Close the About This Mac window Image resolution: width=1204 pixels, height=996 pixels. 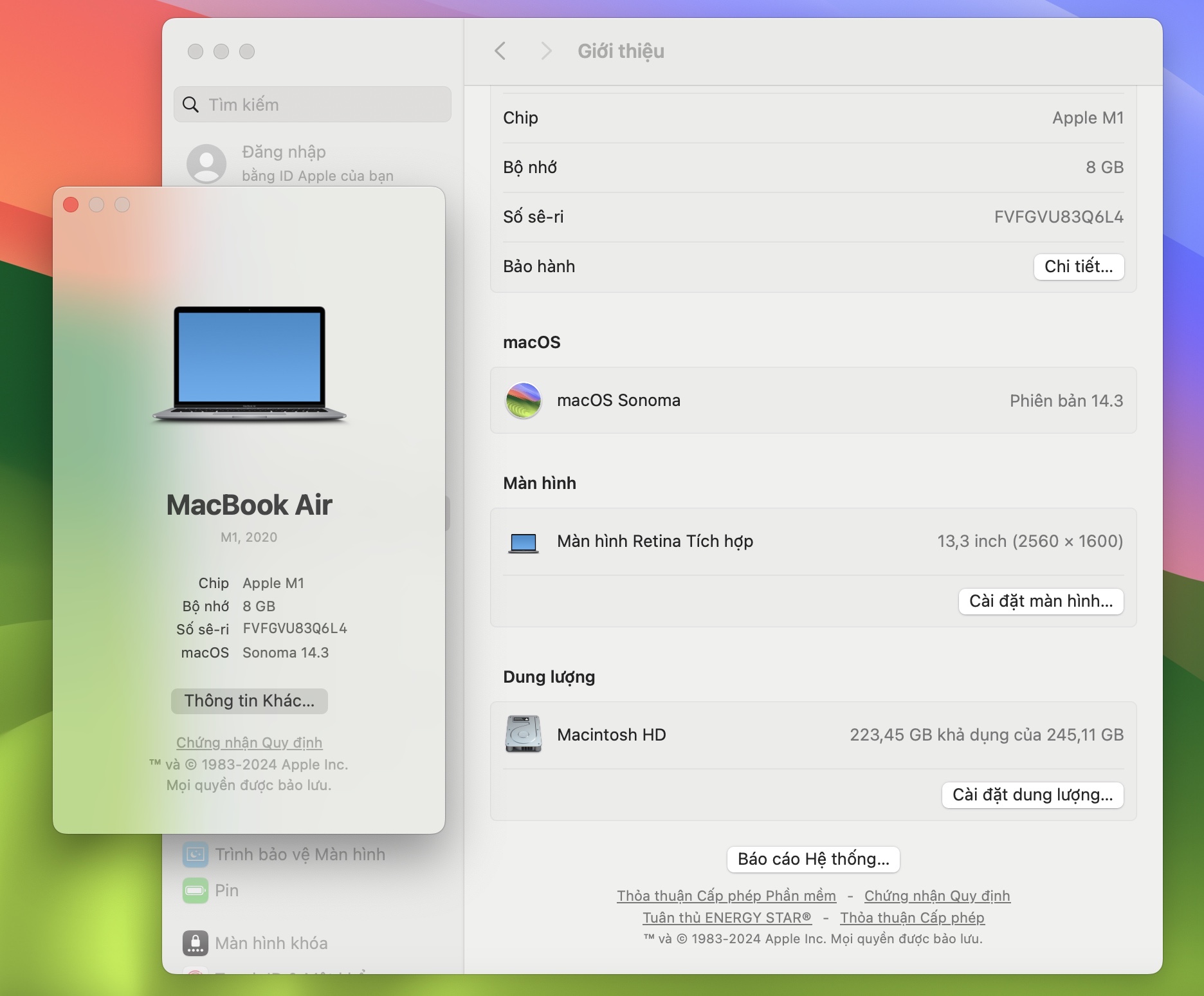click(71, 205)
